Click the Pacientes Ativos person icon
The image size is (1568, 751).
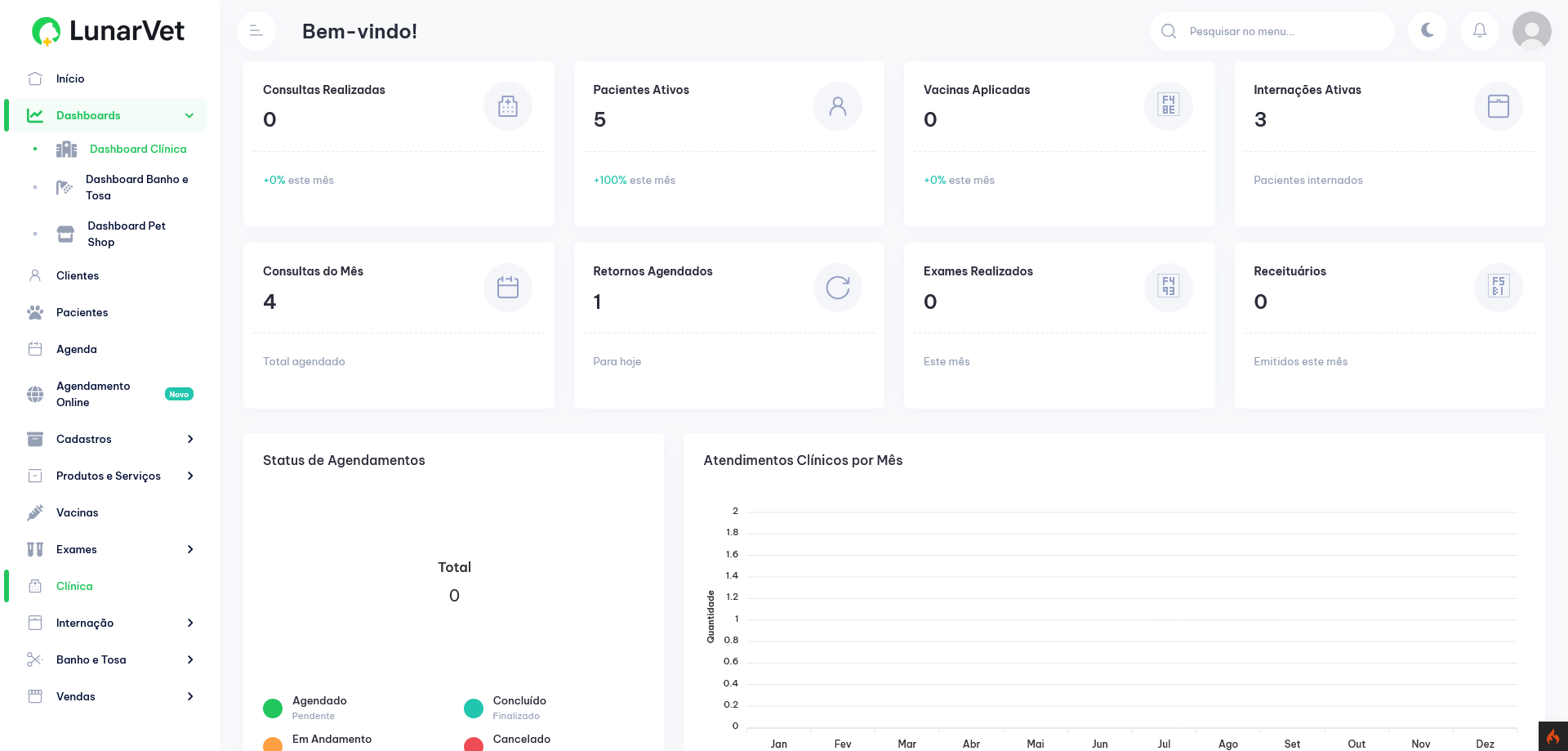pyautogui.click(x=838, y=106)
